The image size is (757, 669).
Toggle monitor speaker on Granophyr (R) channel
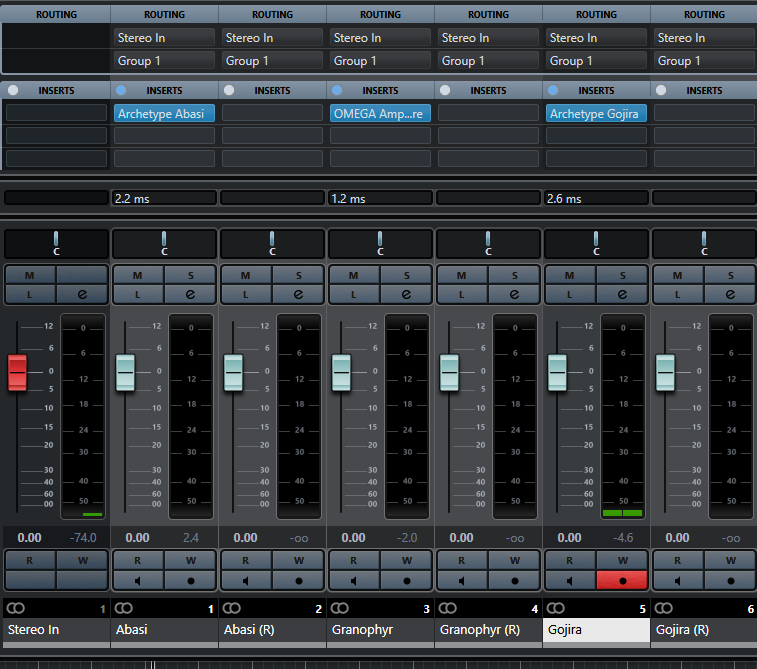coord(462,581)
